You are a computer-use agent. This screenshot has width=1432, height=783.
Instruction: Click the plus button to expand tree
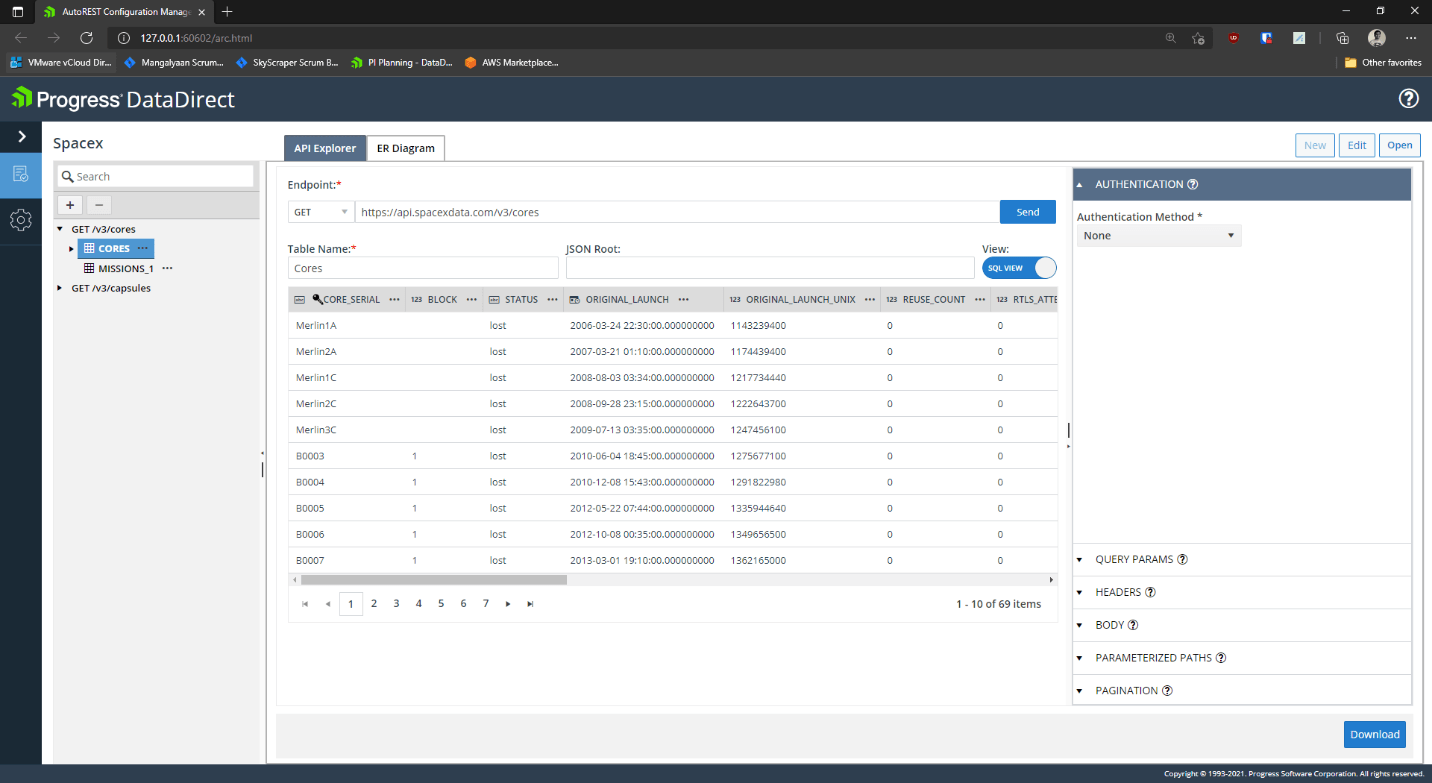[70, 205]
